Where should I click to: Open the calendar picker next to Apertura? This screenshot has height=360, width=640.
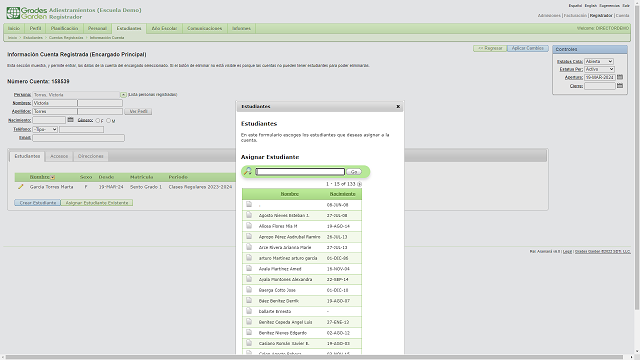tap(620, 77)
